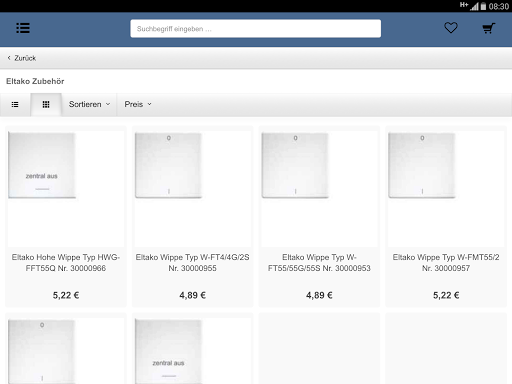Switch to grid view layout

pyautogui.click(x=46, y=105)
